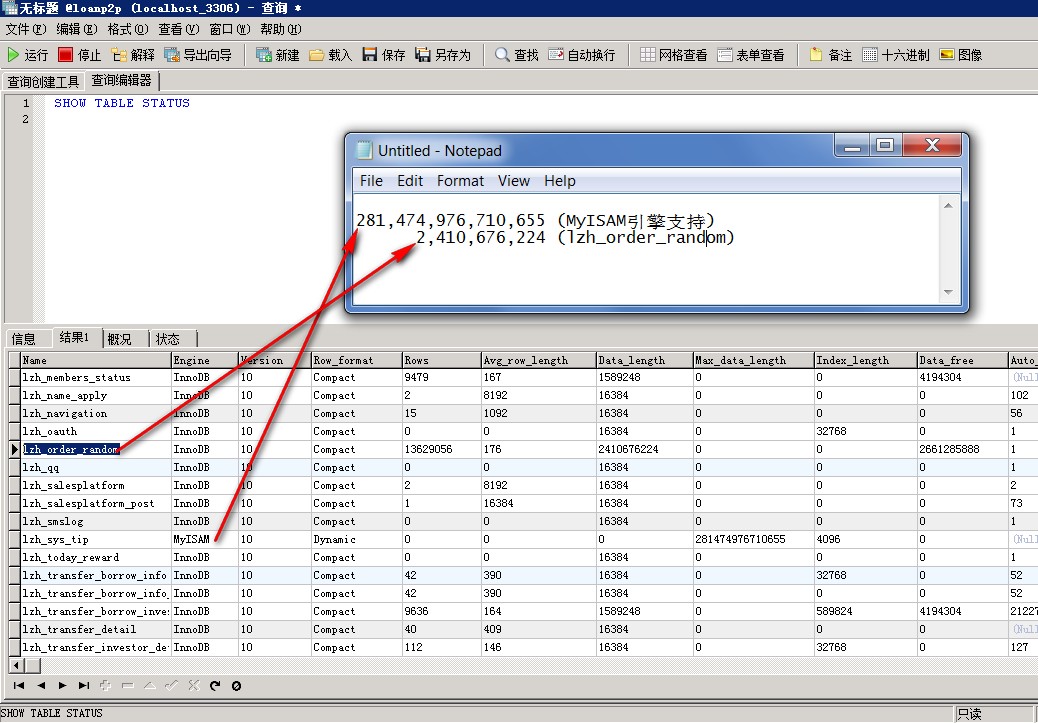Toggle 自动换行 word wrap
1038x723 pixels.
click(x=582, y=55)
